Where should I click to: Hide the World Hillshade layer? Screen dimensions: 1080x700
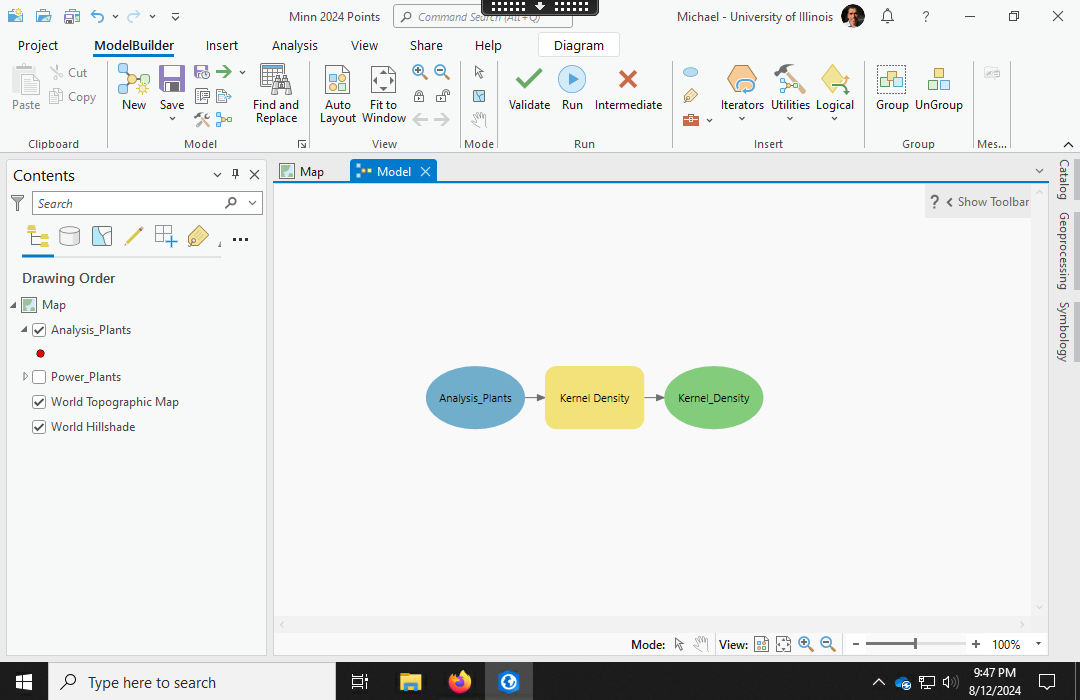point(40,427)
